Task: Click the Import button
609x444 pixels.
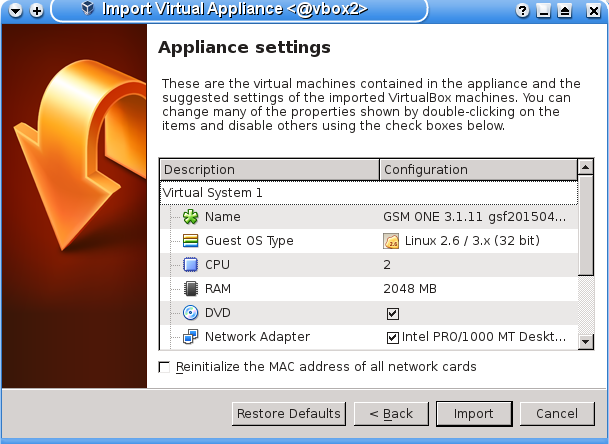Action: click(473, 413)
